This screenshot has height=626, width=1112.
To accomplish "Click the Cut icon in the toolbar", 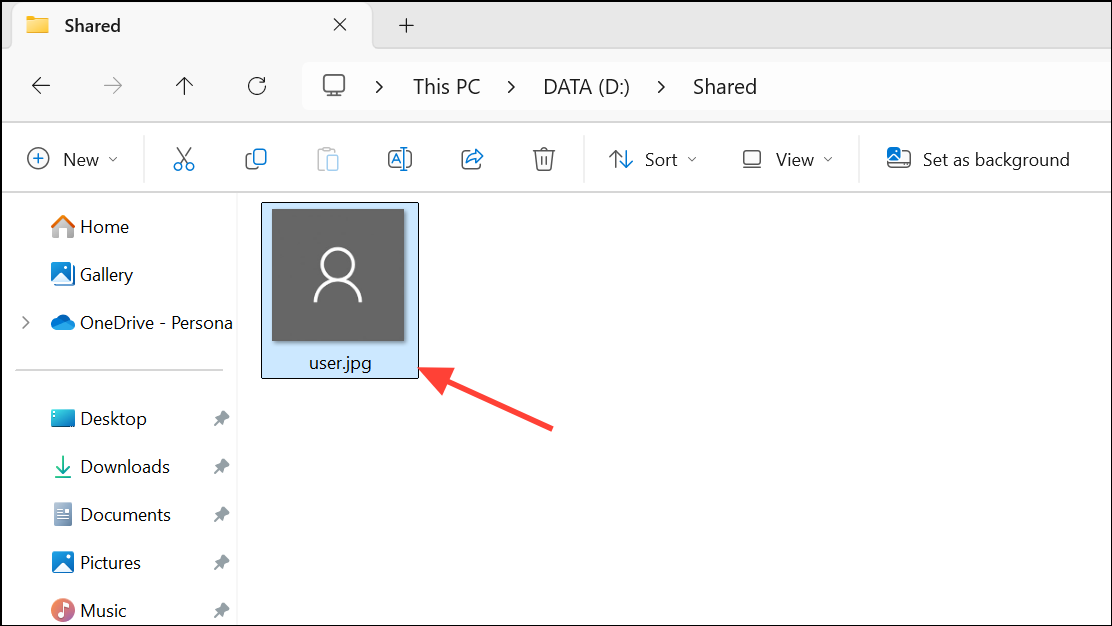I will click(183, 159).
